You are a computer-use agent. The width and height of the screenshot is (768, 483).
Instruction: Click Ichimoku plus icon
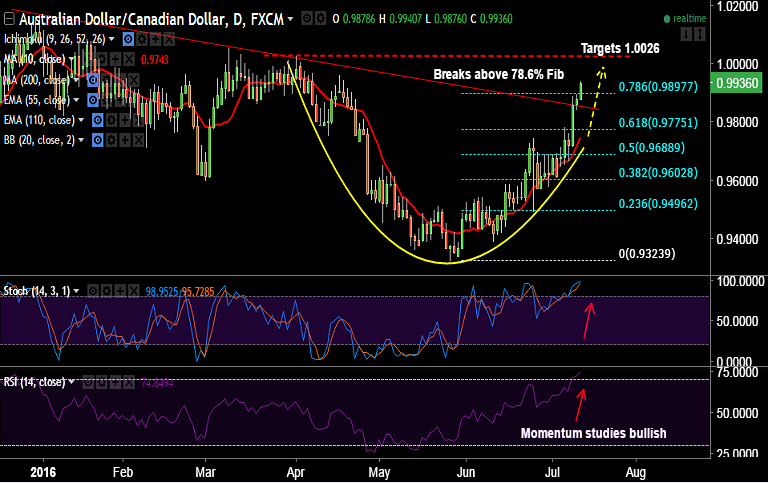click(x=155, y=39)
